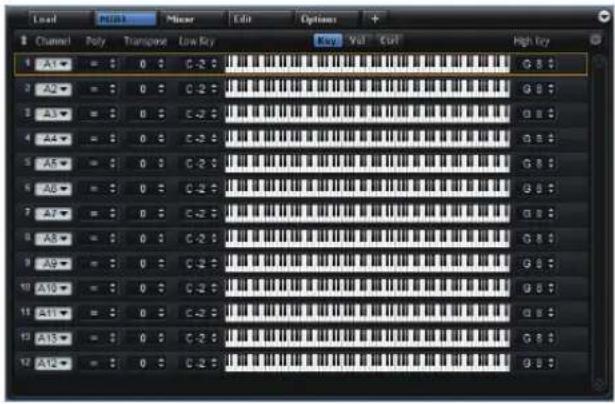
Task: Open the Edit tab
Action: 259,19
